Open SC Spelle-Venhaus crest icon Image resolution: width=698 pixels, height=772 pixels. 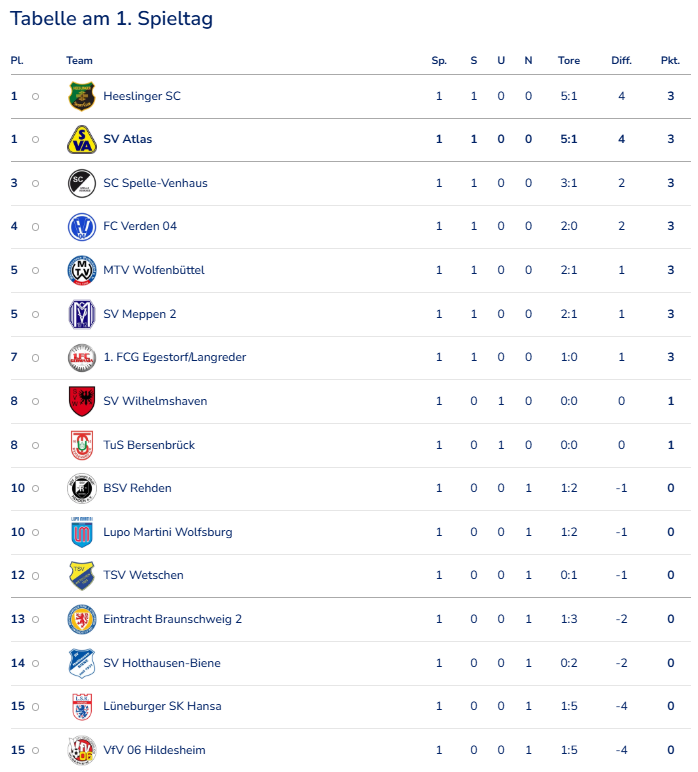82,183
